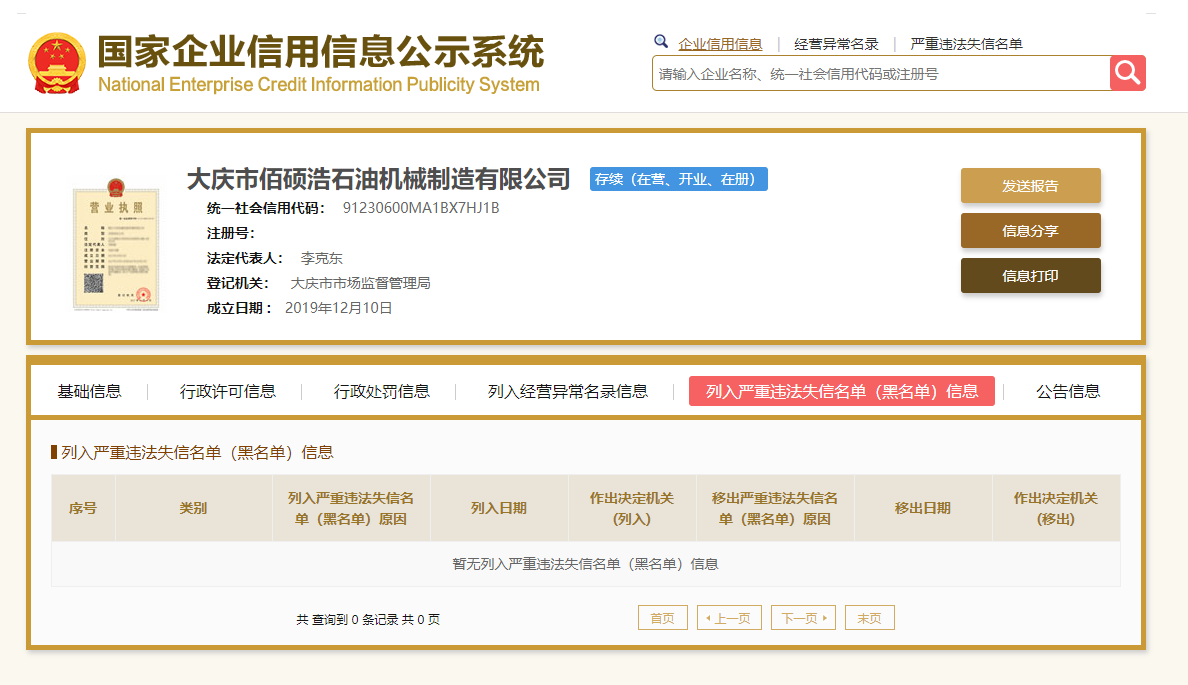Screen dimensions: 1188x685
Task: Click the small magnifier icon beside 企业信用信息
Action: (x=661, y=42)
